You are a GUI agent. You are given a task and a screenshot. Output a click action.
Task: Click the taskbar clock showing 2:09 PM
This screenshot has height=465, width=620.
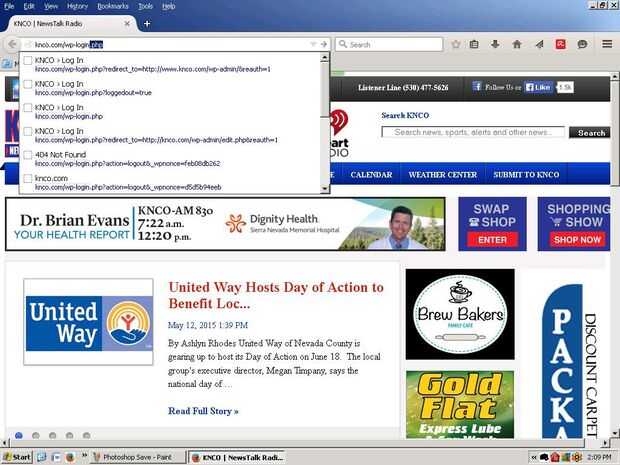click(599, 457)
